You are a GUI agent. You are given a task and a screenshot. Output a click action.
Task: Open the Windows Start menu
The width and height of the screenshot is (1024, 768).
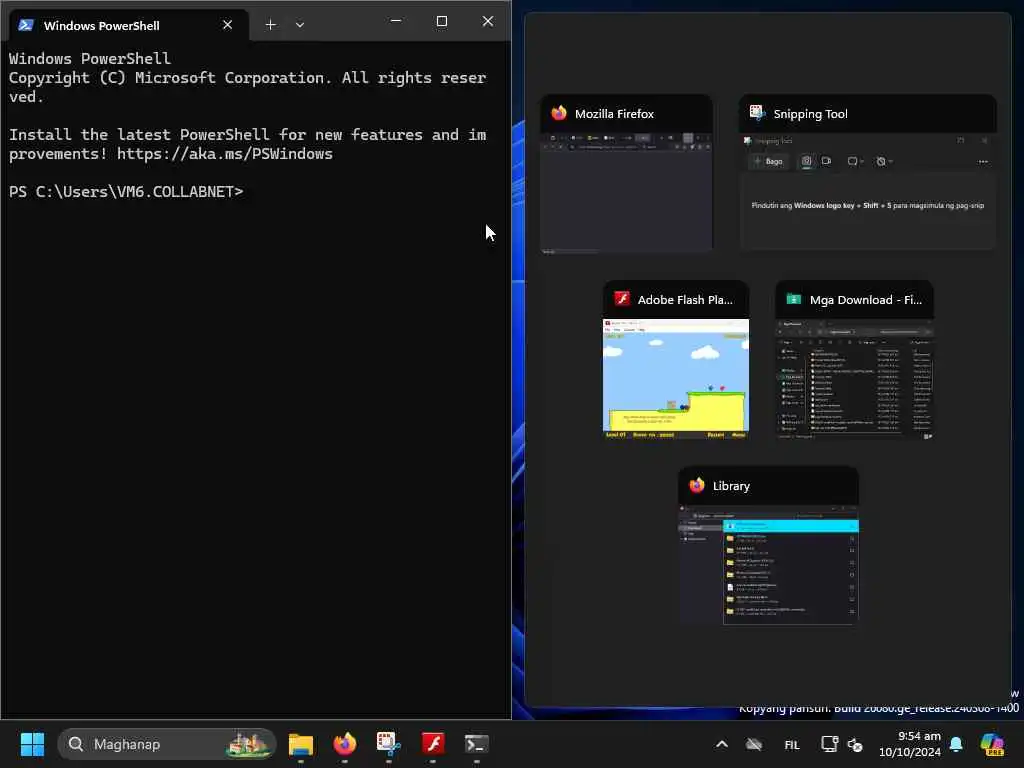pos(32,744)
